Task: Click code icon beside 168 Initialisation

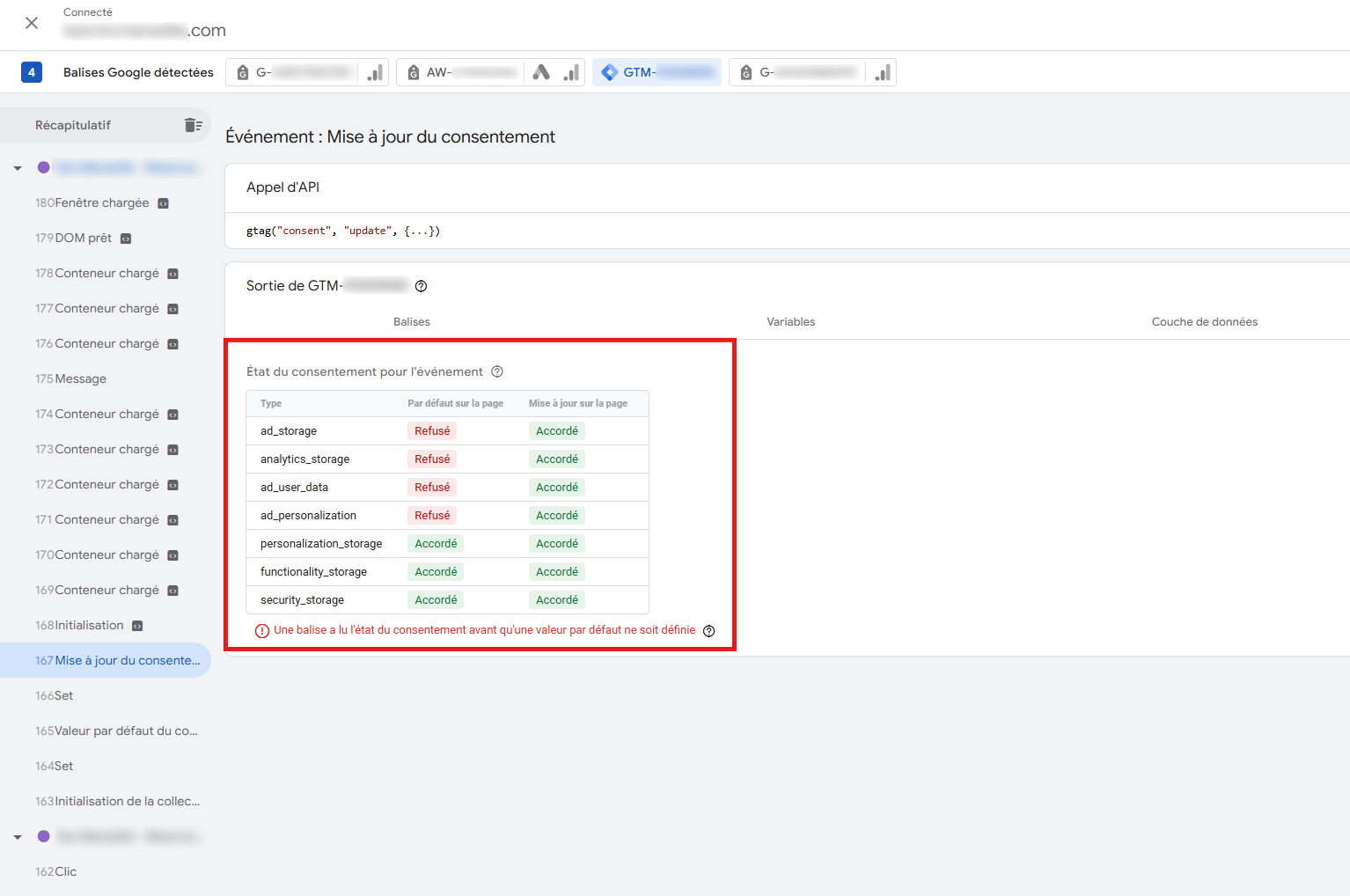Action: point(137,626)
